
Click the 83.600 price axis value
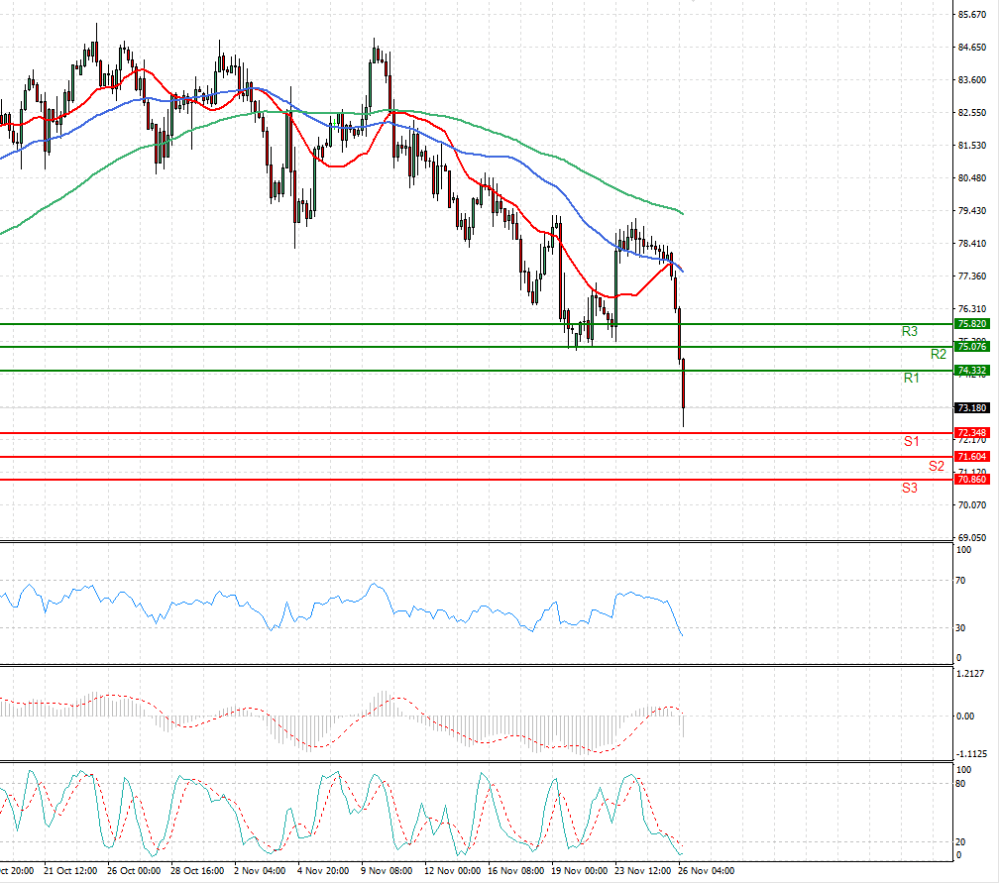click(972, 80)
